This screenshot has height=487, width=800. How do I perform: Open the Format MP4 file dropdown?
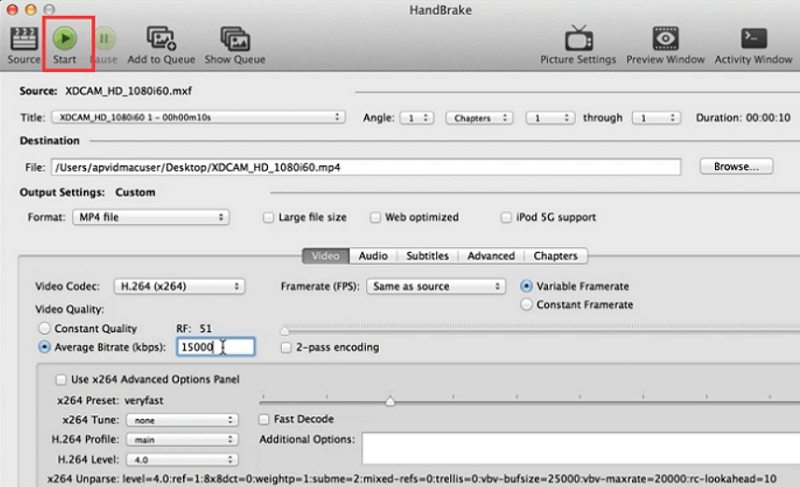(x=151, y=217)
